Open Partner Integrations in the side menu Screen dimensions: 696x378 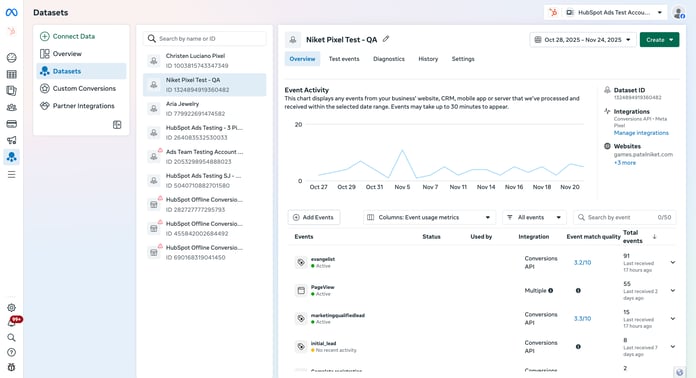pos(81,106)
